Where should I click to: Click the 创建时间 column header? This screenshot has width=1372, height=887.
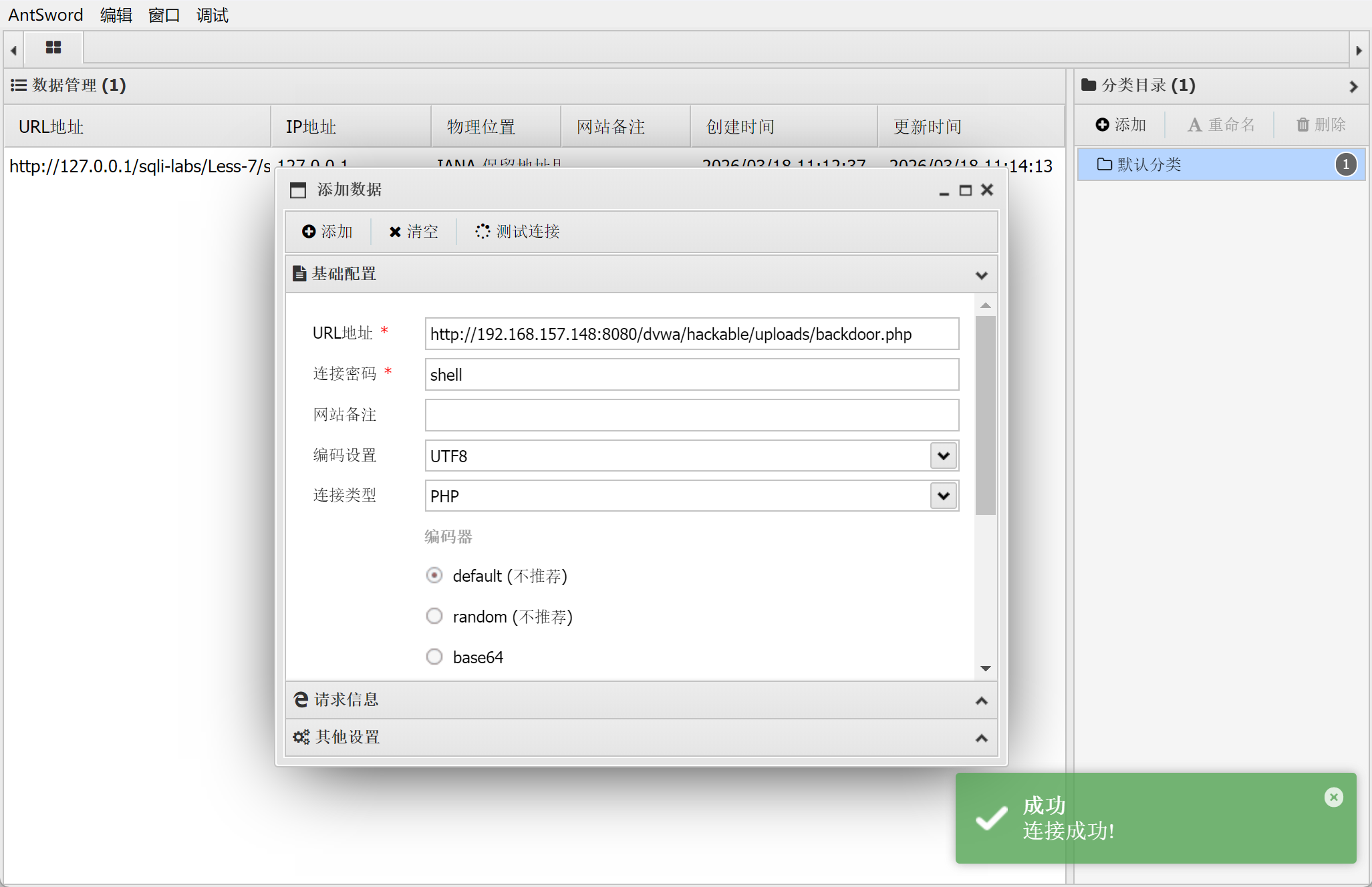coord(784,126)
